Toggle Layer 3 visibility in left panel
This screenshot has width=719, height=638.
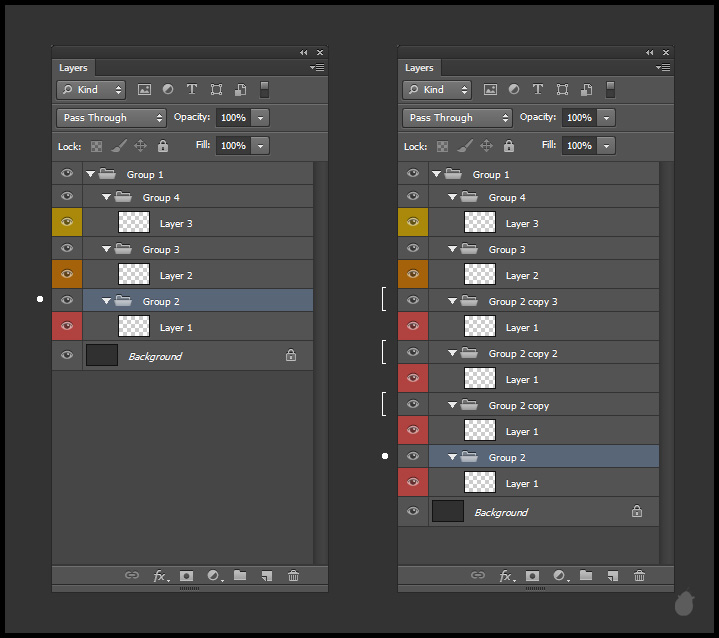pos(67,223)
